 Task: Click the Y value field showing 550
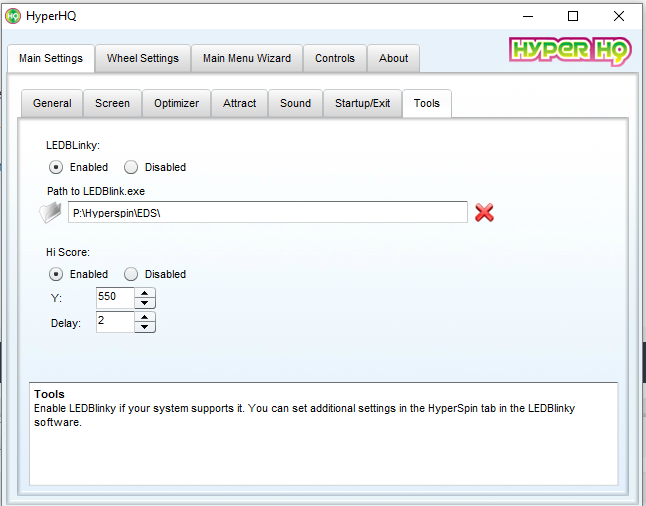(115, 298)
